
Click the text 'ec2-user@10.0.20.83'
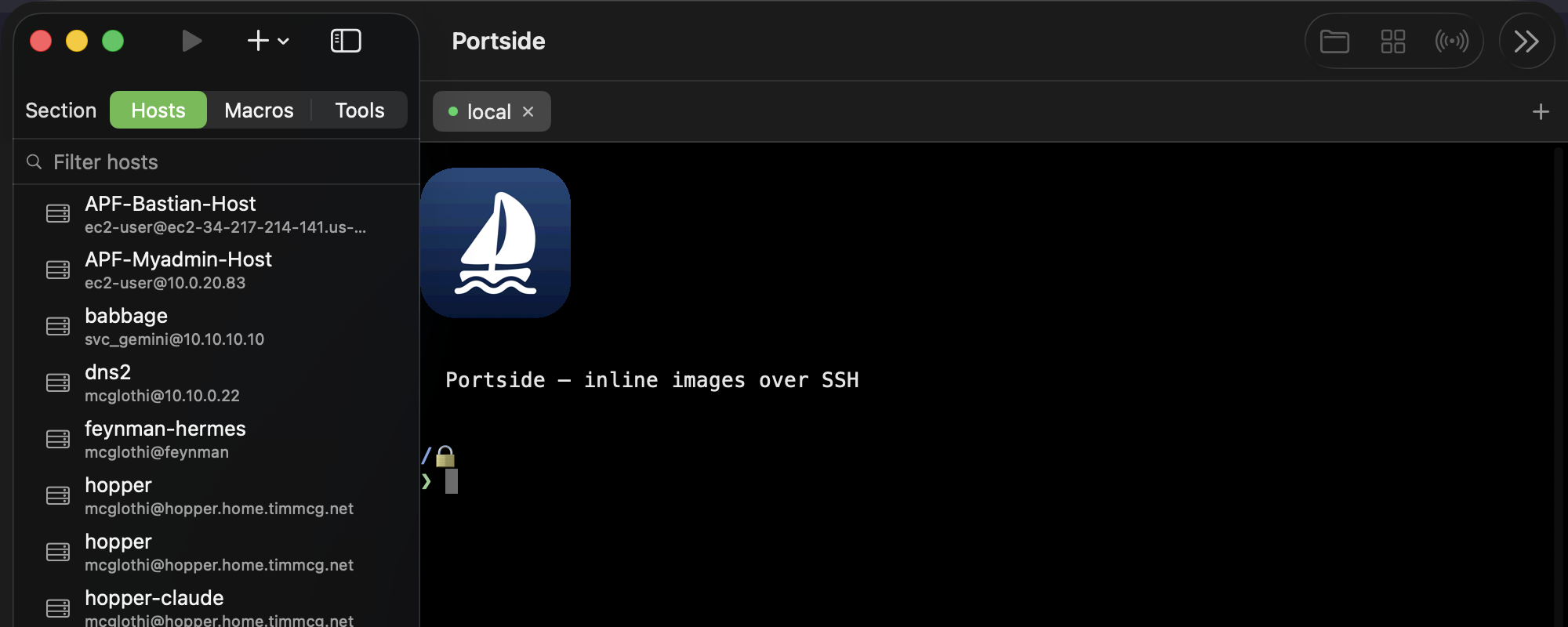point(165,283)
